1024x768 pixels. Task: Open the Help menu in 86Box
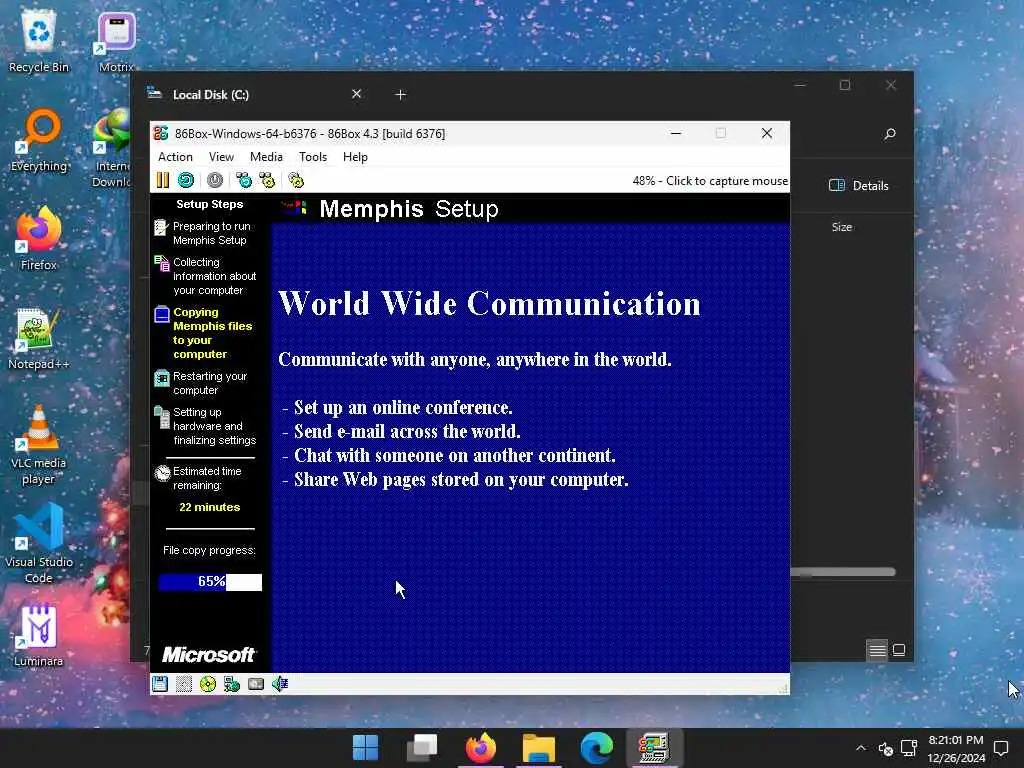[x=355, y=157]
